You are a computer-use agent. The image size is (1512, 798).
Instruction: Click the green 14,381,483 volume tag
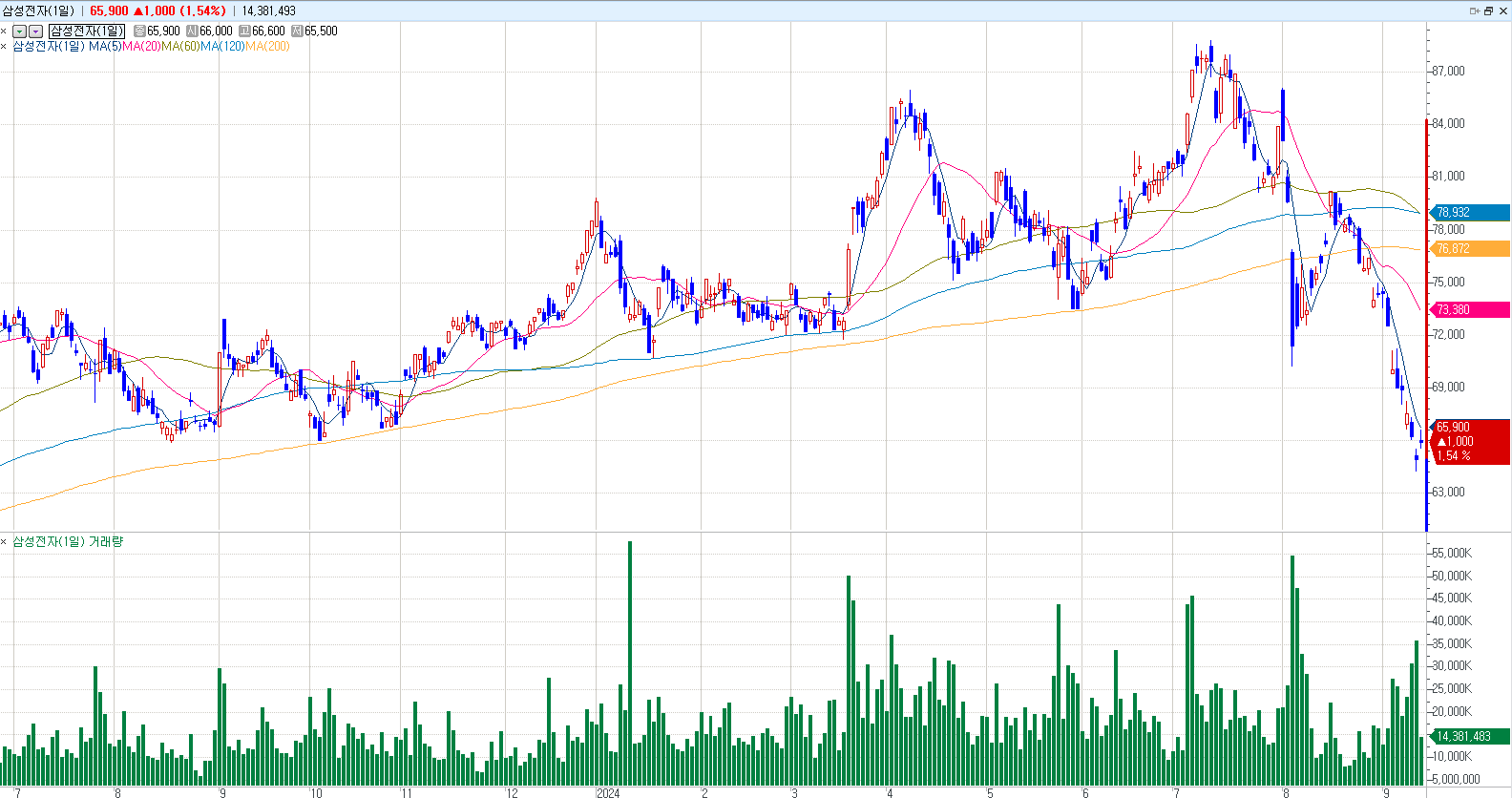click(x=1468, y=736)
